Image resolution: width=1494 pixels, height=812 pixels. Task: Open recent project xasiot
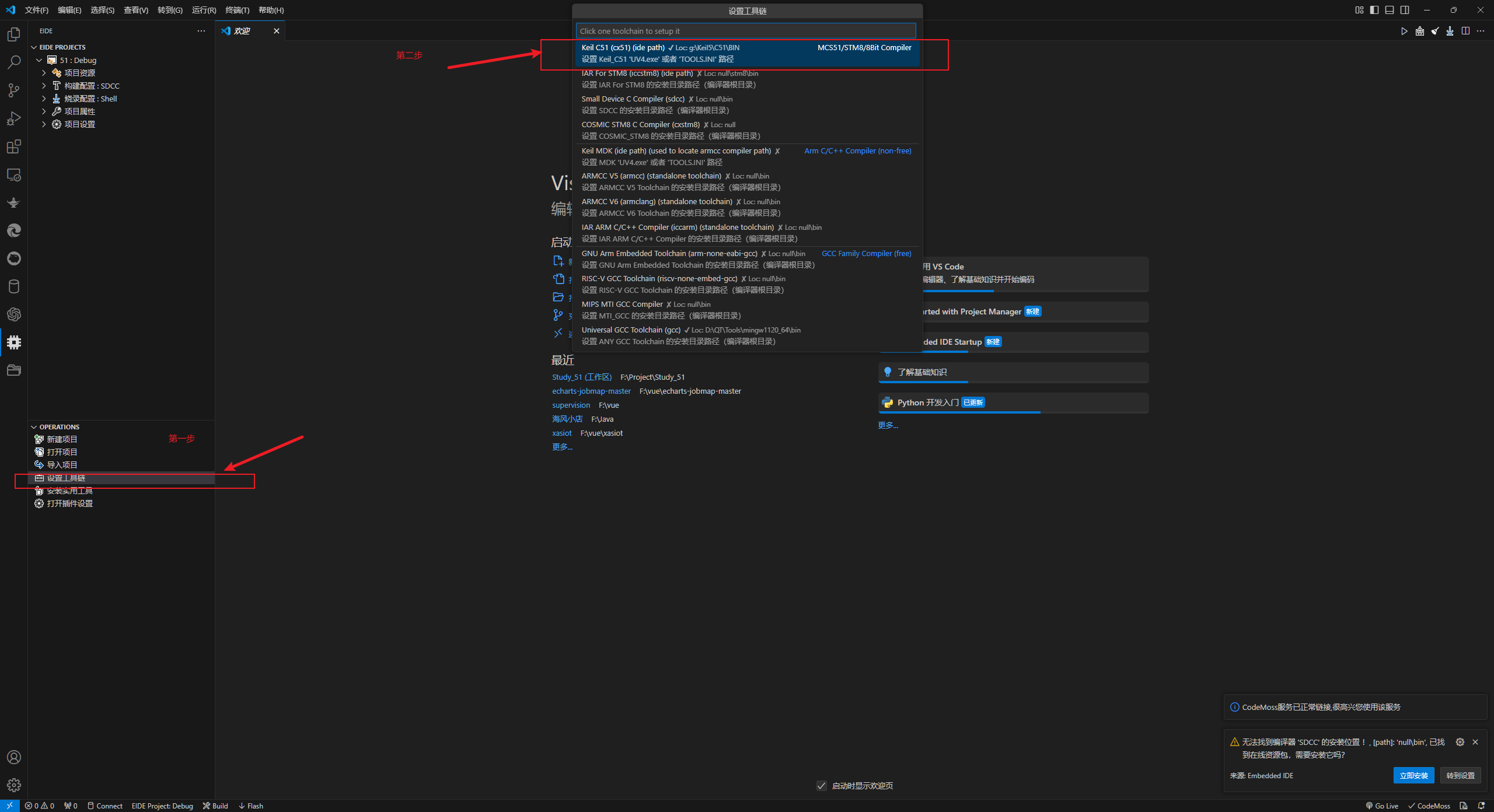562,433
